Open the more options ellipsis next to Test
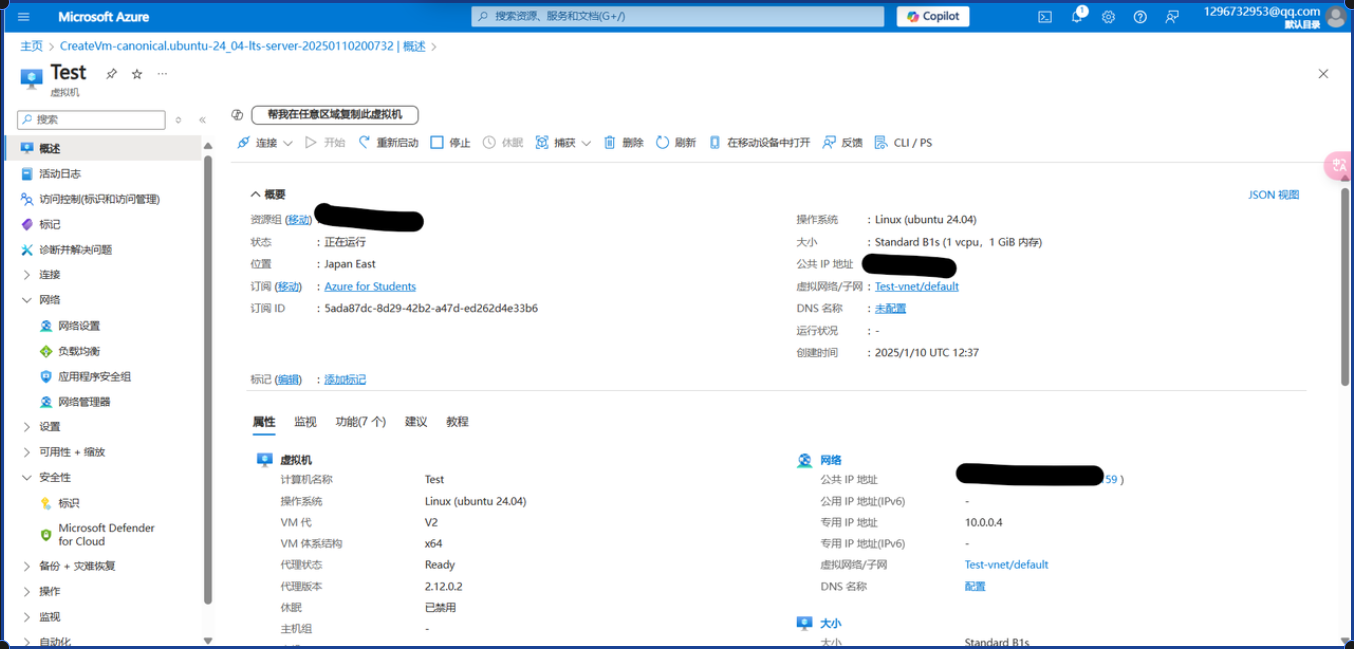The image size is (1354, 649). point(163,74)
